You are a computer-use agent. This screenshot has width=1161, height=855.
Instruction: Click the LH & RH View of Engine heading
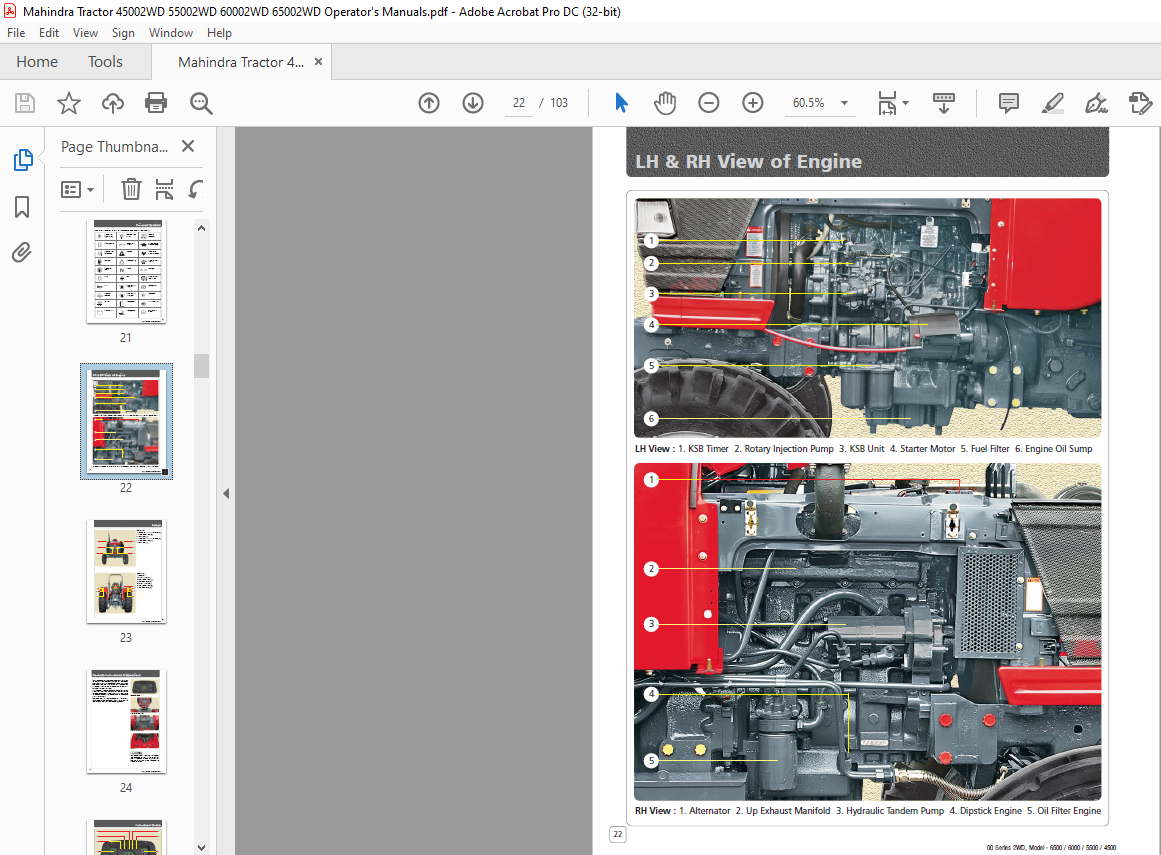(x=748, y=161)
